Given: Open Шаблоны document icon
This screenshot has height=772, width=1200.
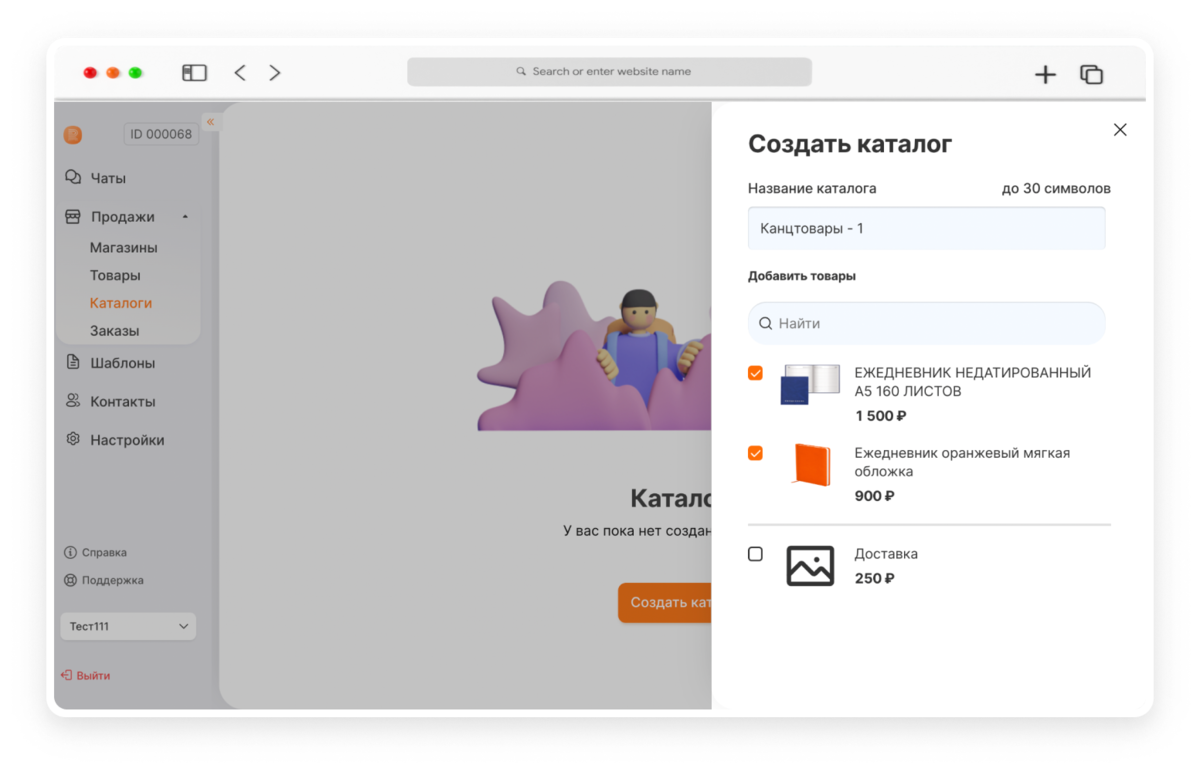Looking at the screenshot, I should 73,362.
